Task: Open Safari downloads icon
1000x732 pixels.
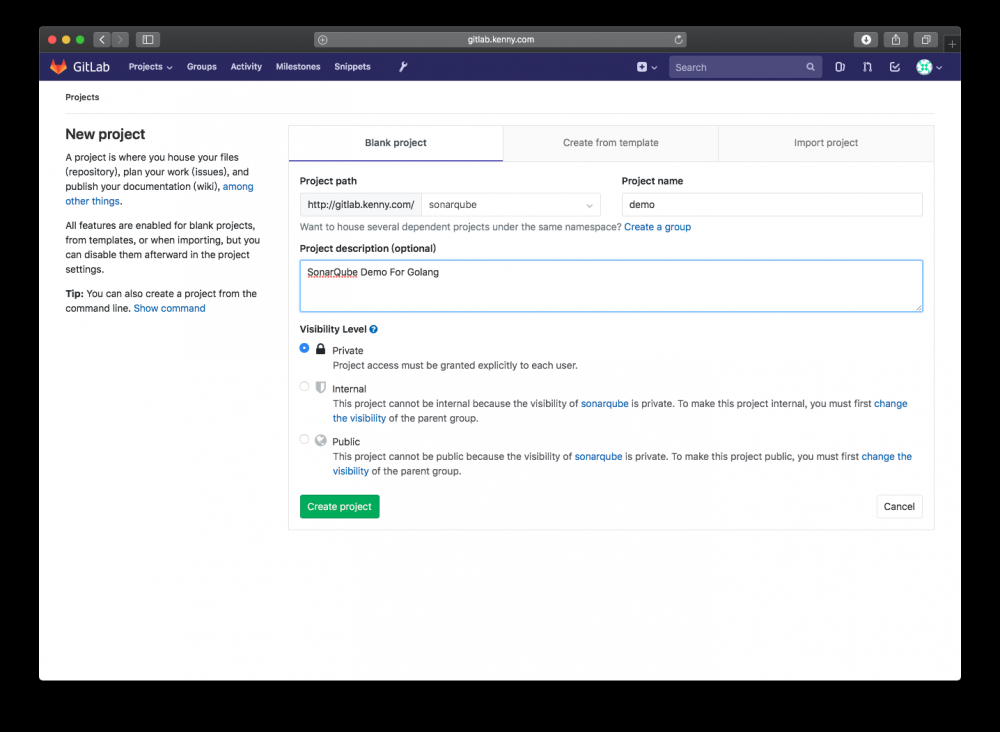Action: point(865,40)
